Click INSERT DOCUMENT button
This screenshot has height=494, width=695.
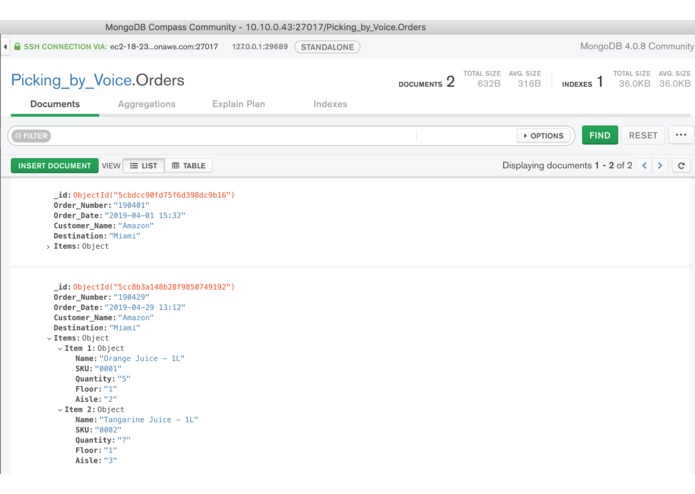point(55,166)
